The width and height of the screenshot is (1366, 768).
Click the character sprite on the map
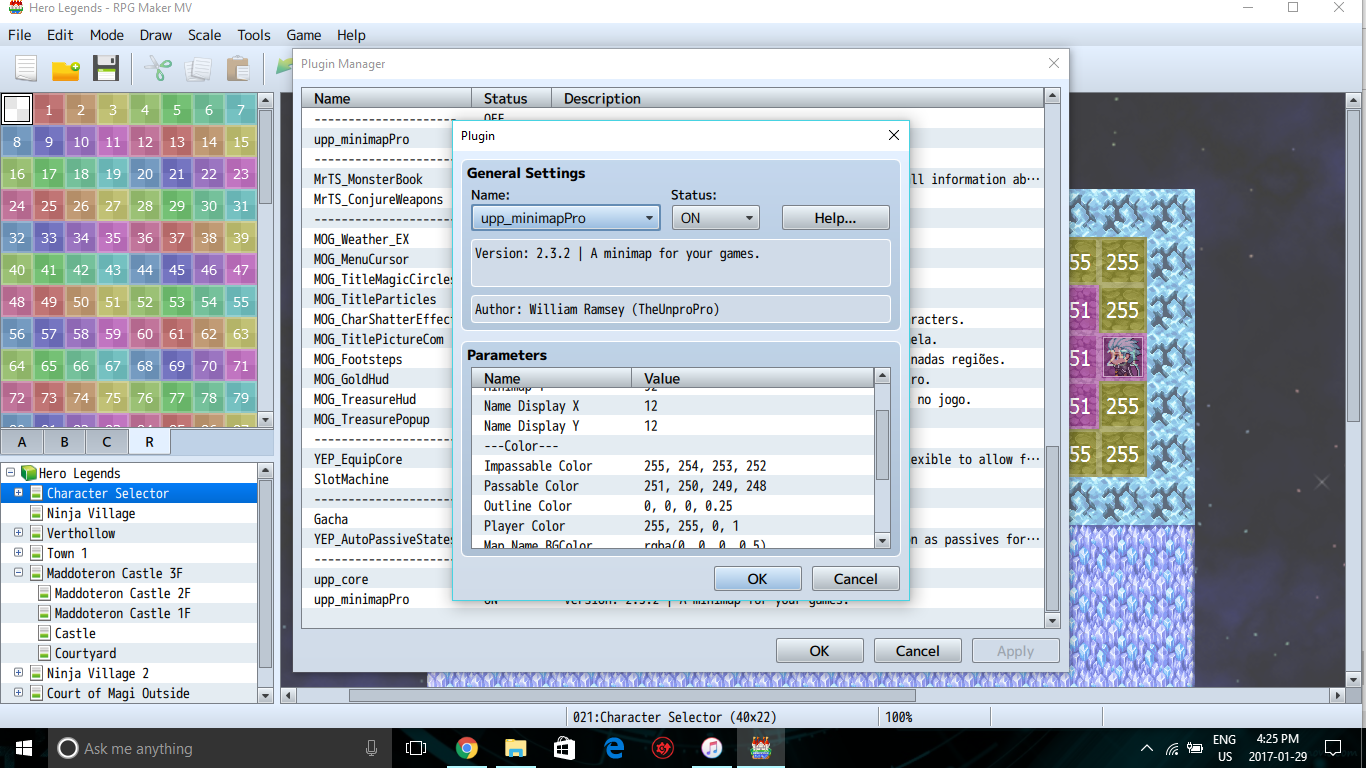coord(1122,357)
